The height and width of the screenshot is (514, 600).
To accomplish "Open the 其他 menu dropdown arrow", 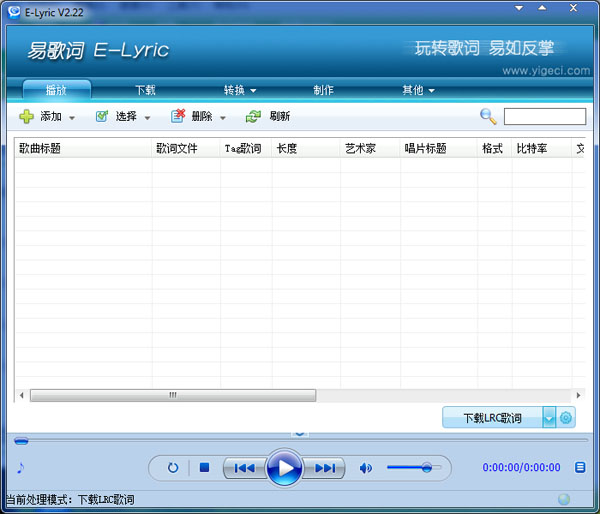I will 432,91.
